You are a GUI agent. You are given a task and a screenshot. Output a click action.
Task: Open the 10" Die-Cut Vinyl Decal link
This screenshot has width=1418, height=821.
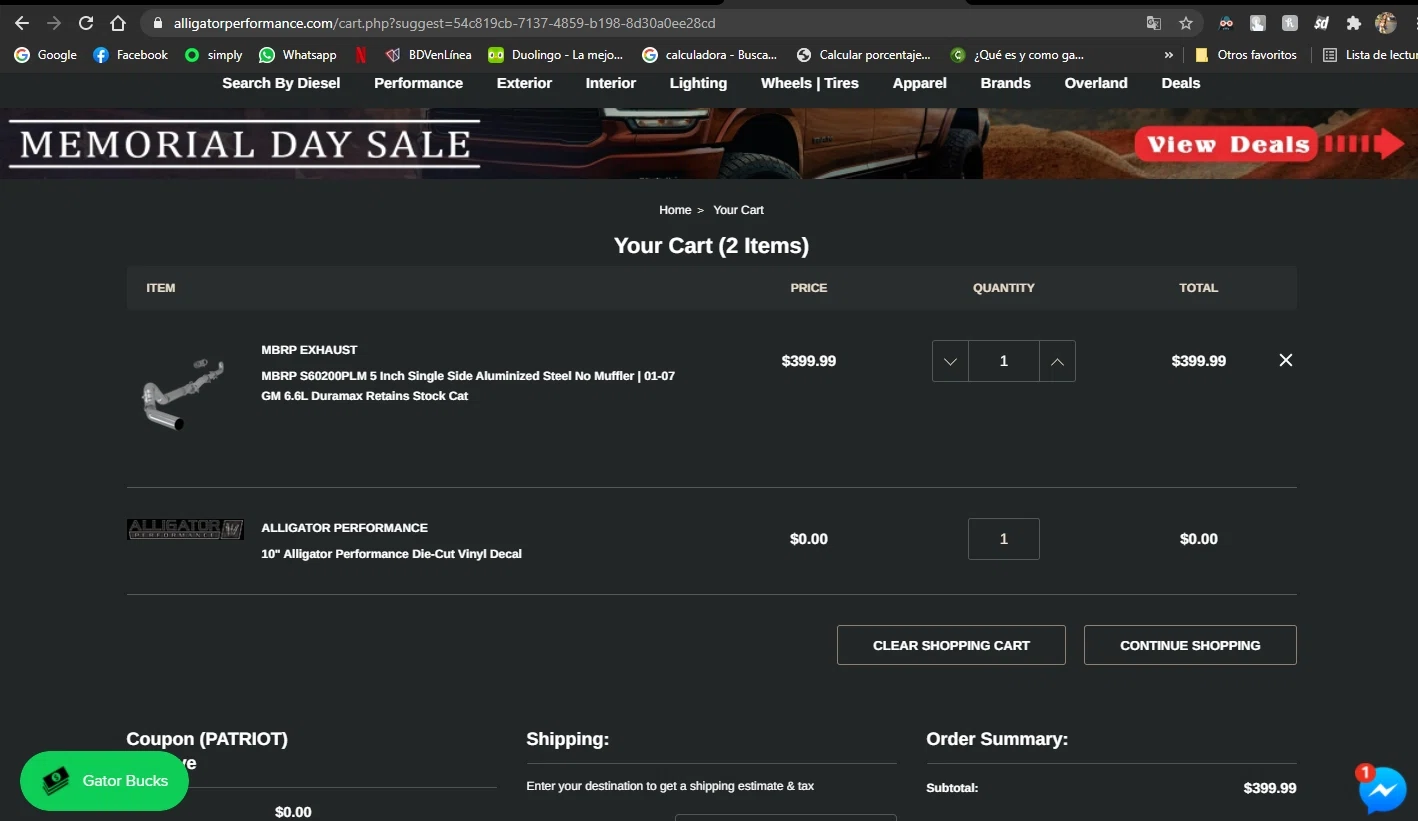coord(391,554)
